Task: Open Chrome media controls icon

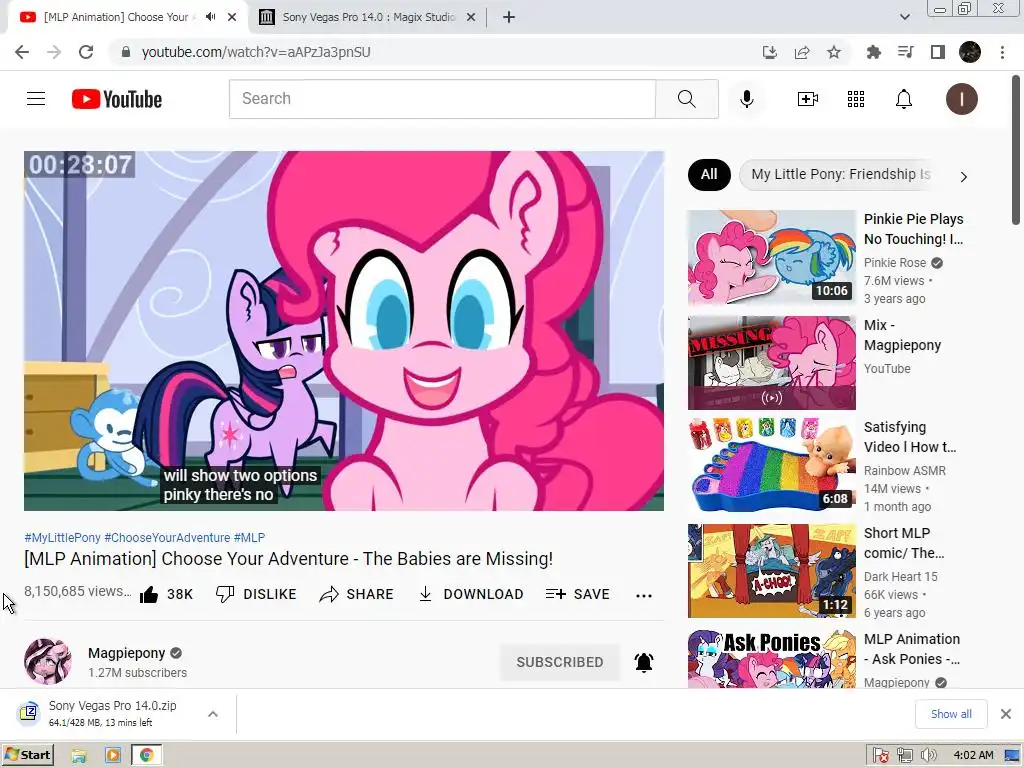Action: click(905, 52)
